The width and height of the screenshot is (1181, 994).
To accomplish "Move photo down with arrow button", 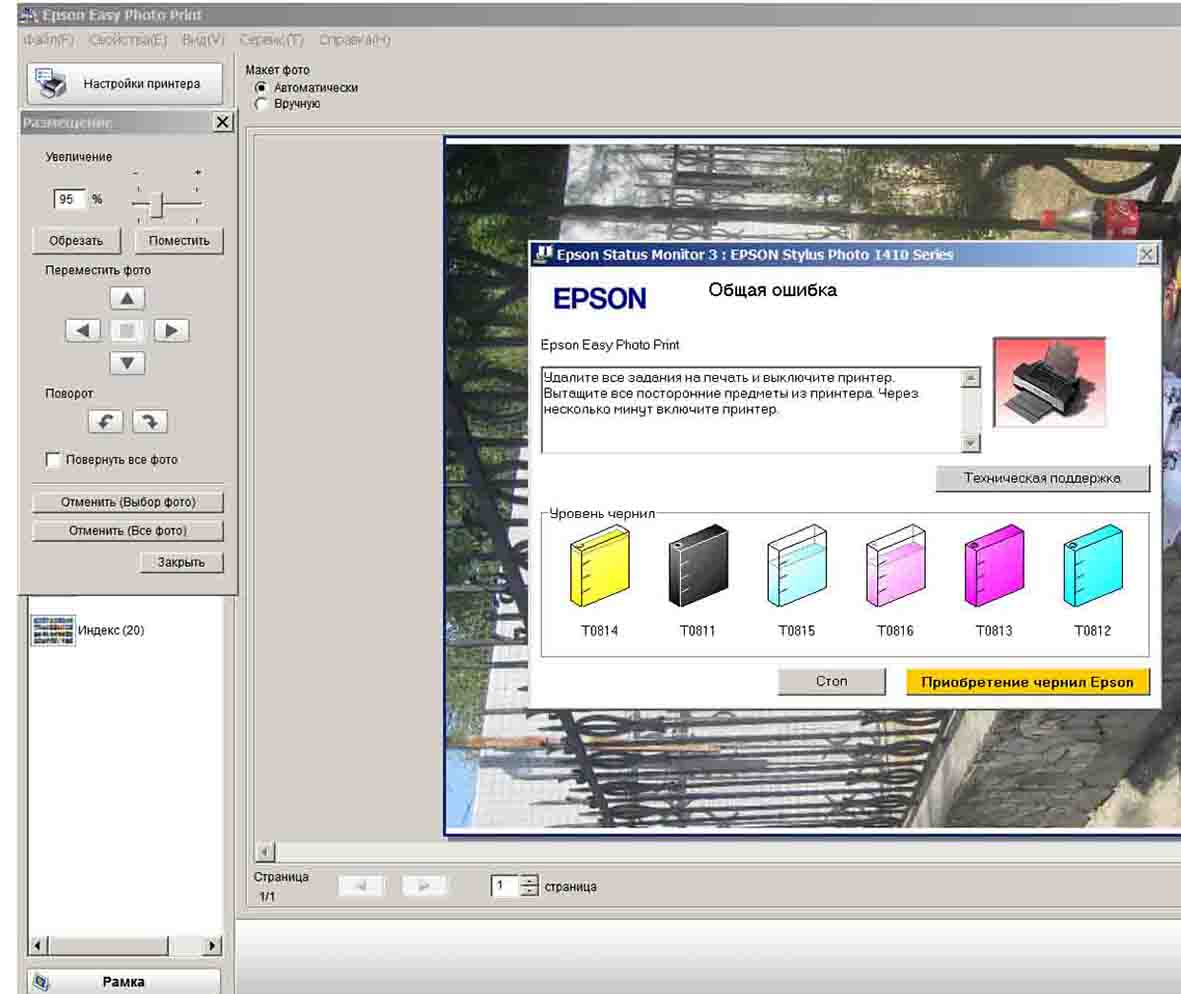I will (127, 363).
